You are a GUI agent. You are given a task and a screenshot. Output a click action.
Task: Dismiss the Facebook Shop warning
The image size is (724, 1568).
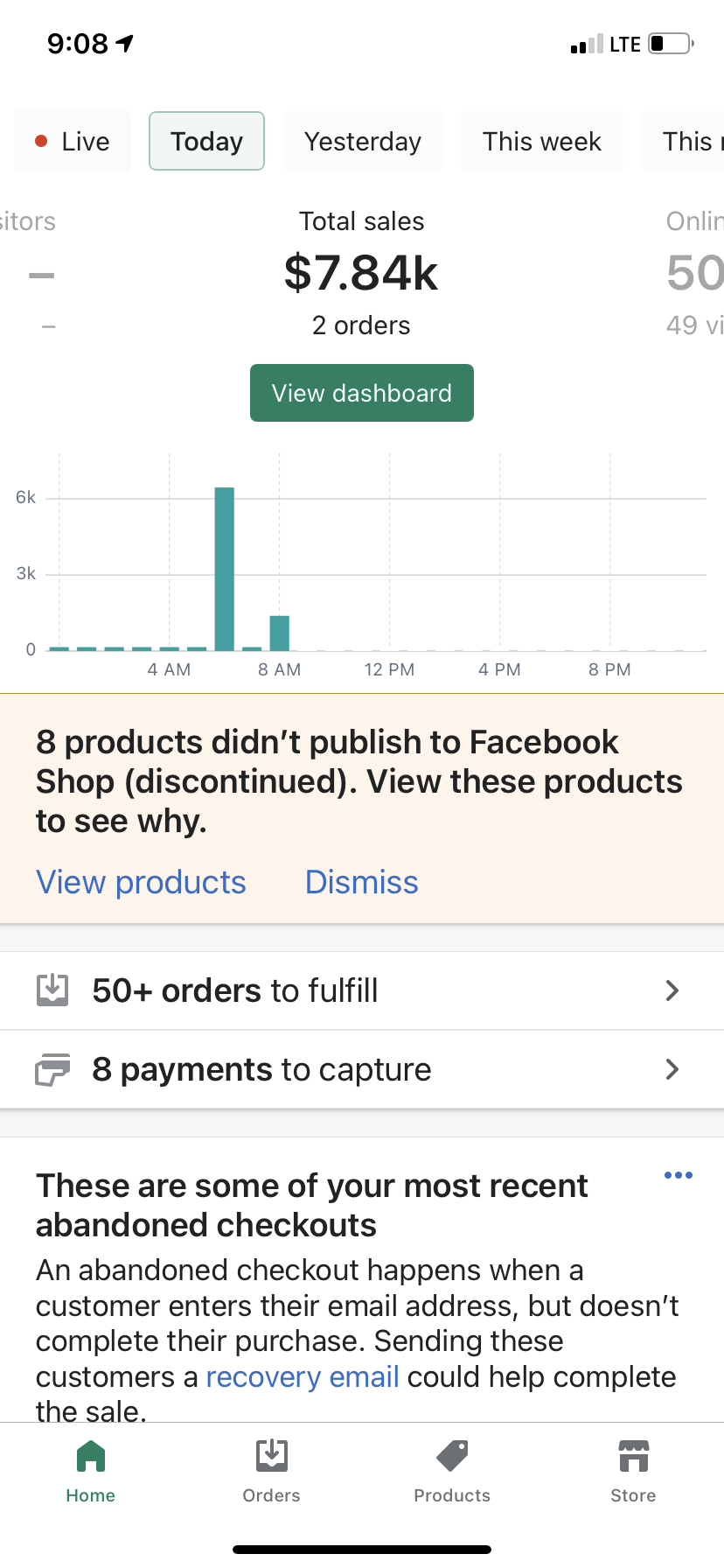pyautogui.click(x=362, y=882)
